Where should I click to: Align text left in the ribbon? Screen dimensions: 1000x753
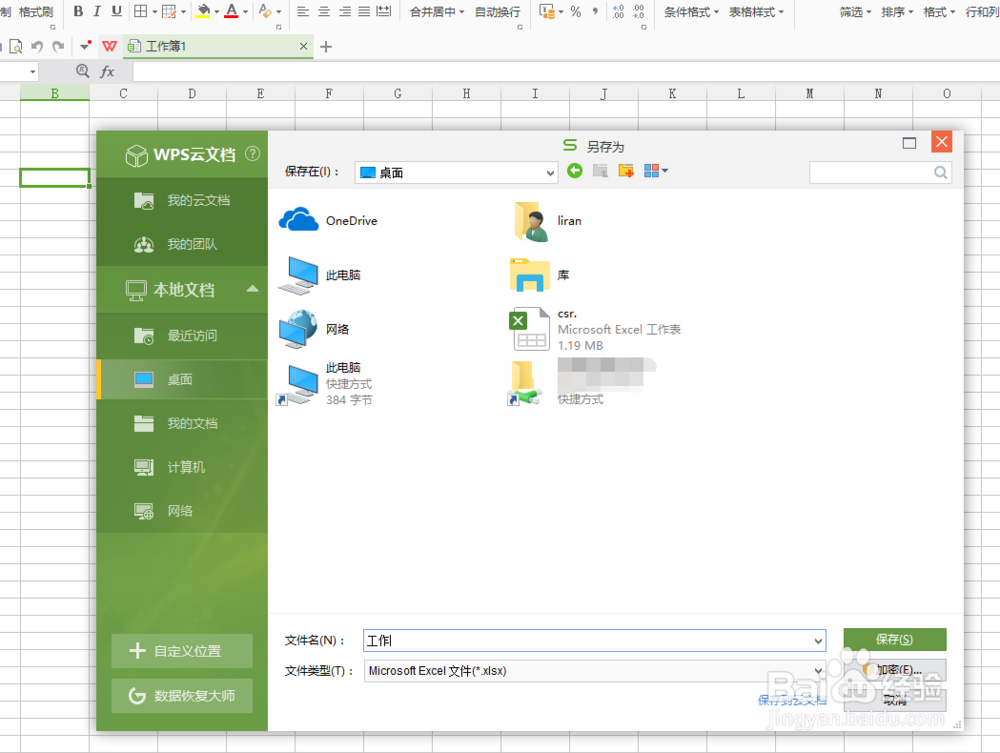click(303, 11)
